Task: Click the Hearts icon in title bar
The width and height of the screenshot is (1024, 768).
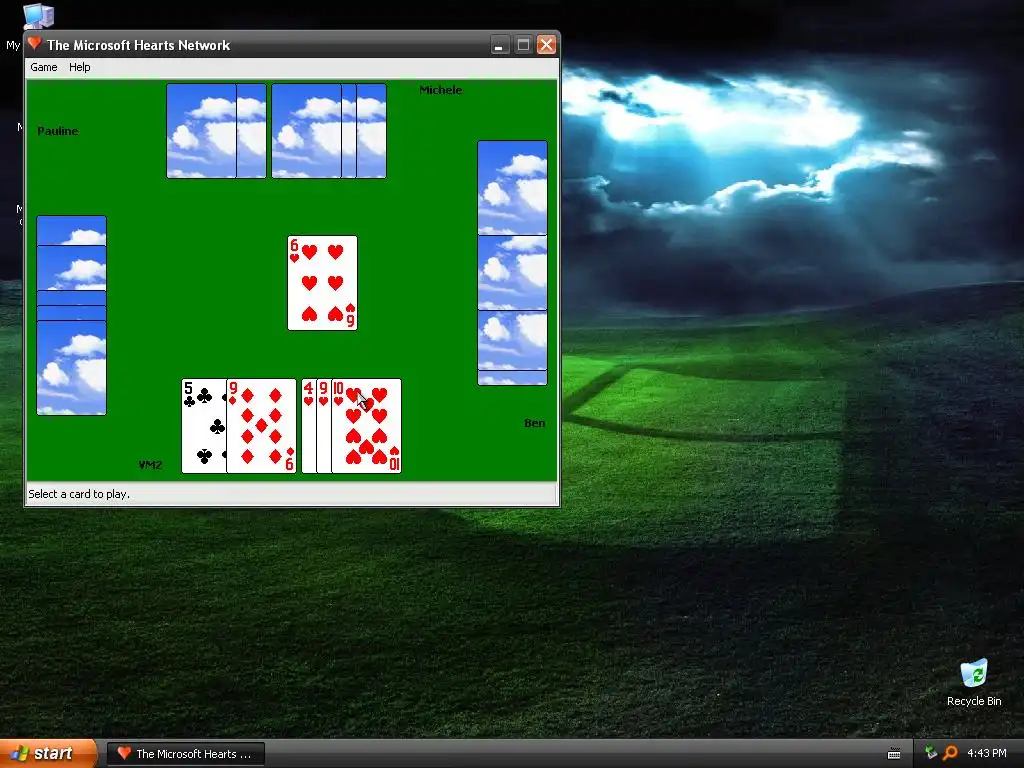Action: click(x=35, y=44)
